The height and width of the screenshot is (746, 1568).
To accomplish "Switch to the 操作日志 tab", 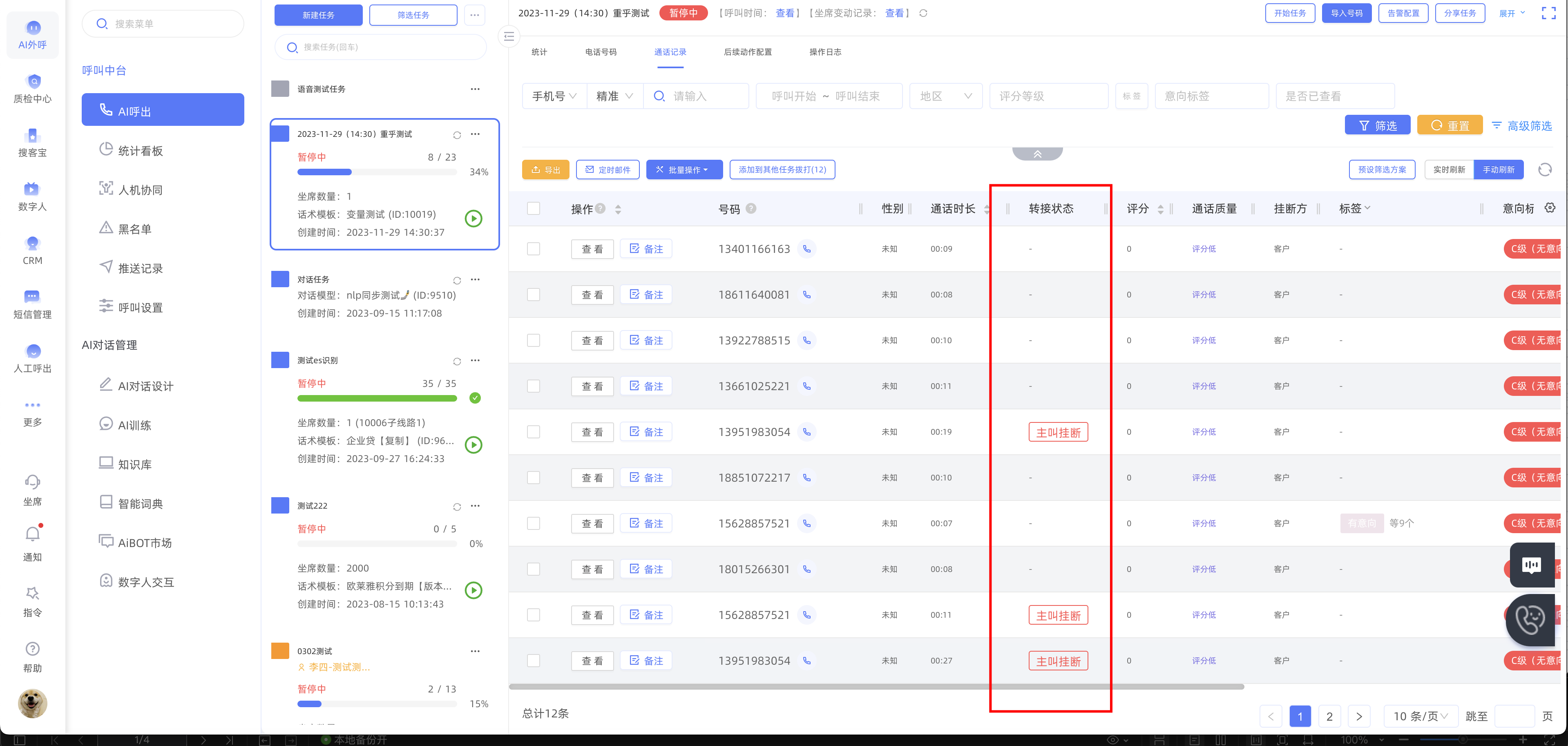I will pos(825,52).
